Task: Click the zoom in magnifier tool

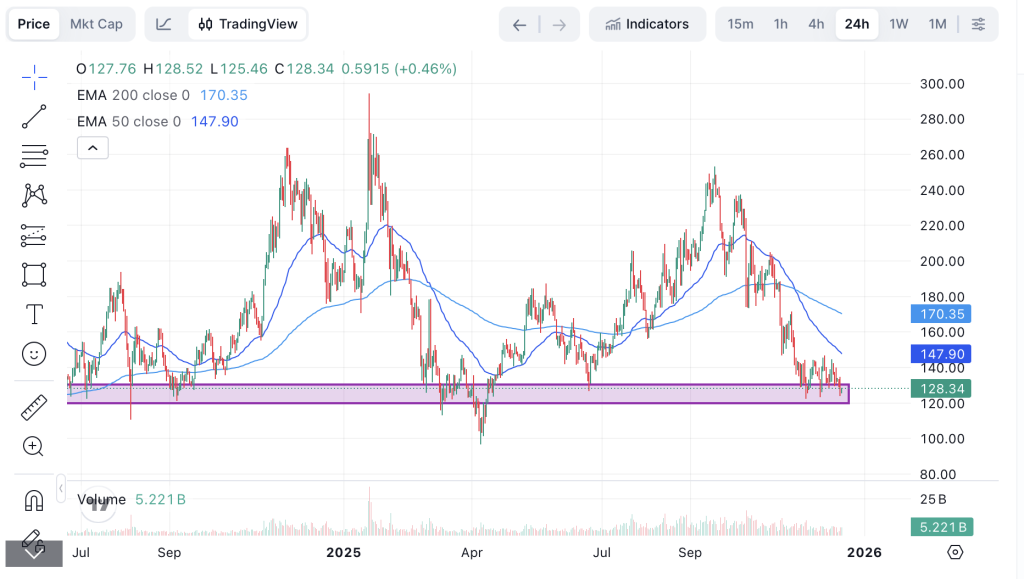Action: 34,447
